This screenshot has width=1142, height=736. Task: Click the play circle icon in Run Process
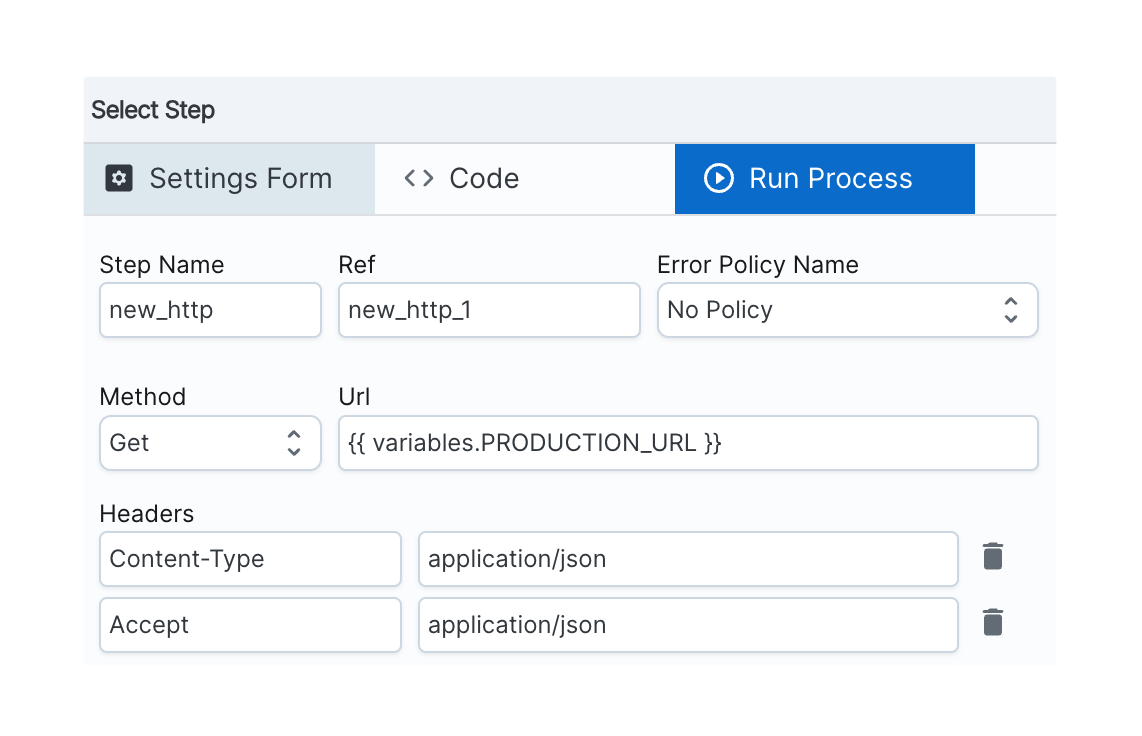(x=719, y=179)
